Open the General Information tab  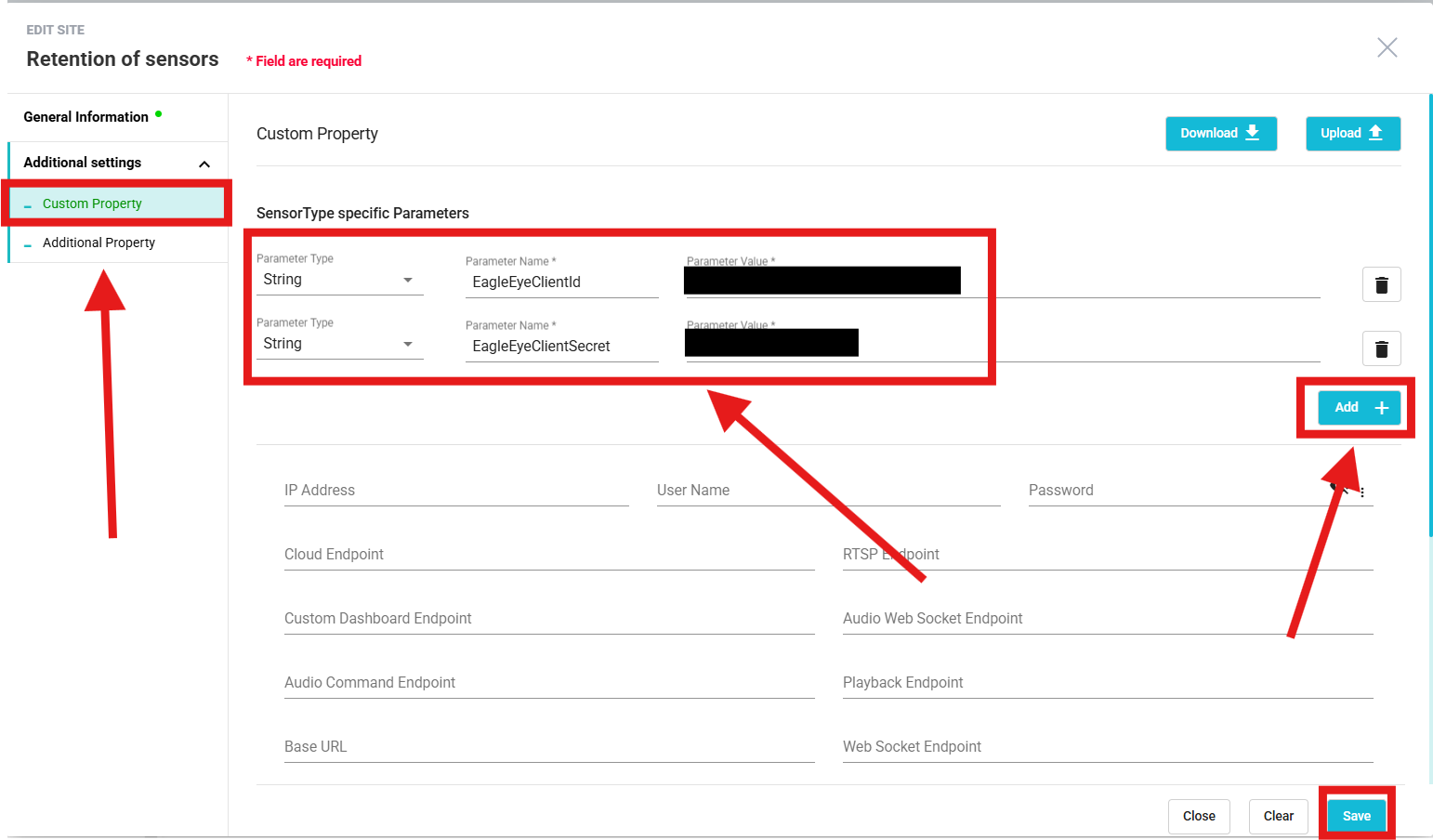tap(86, 117)
